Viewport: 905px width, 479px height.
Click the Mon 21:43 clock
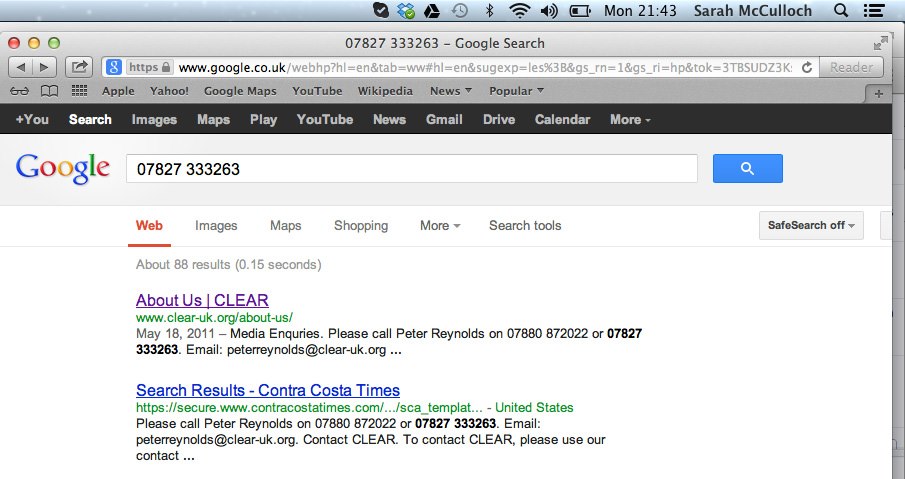click(640, 10)
